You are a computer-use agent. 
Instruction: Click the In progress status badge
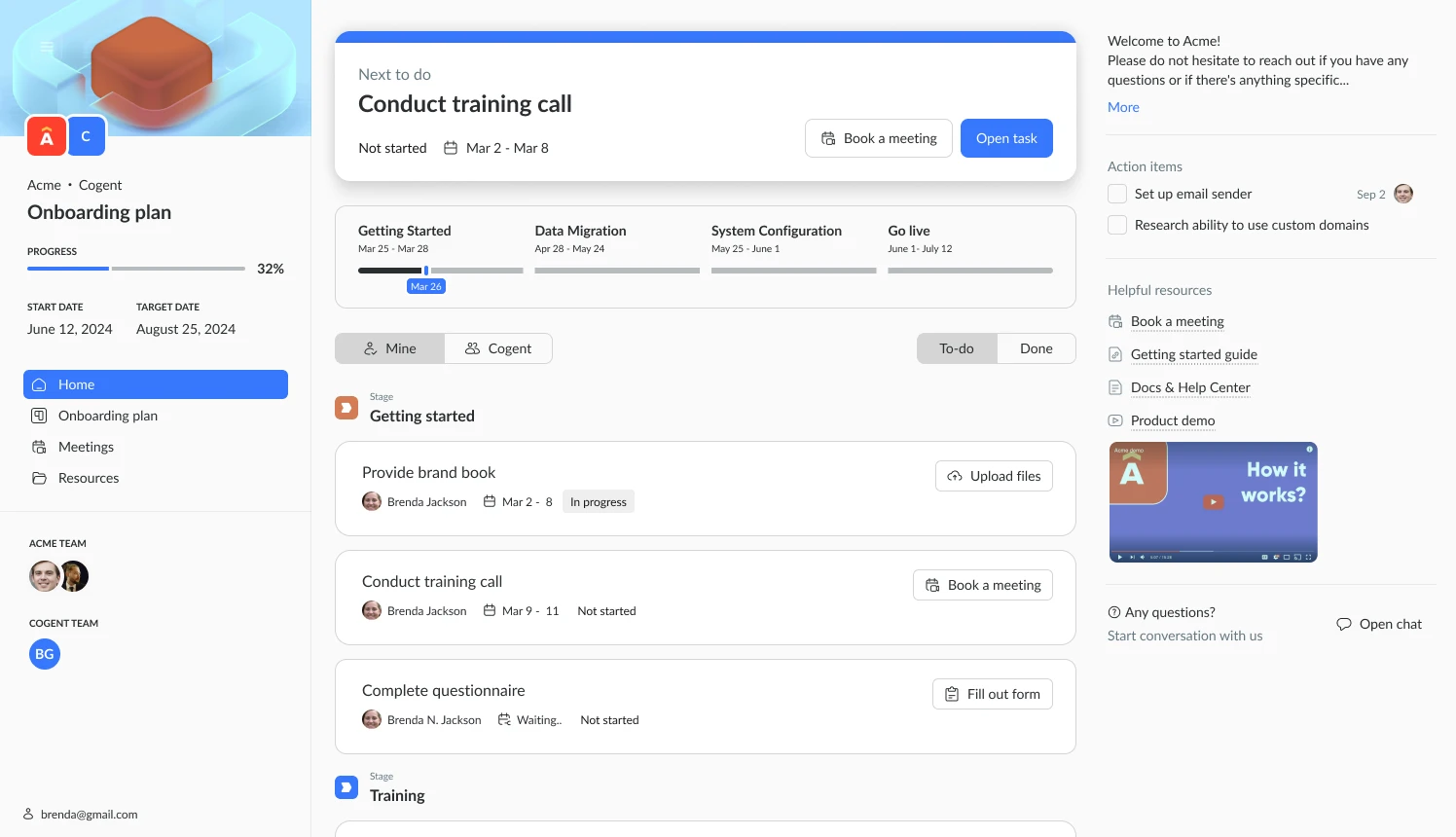[599, 501]
